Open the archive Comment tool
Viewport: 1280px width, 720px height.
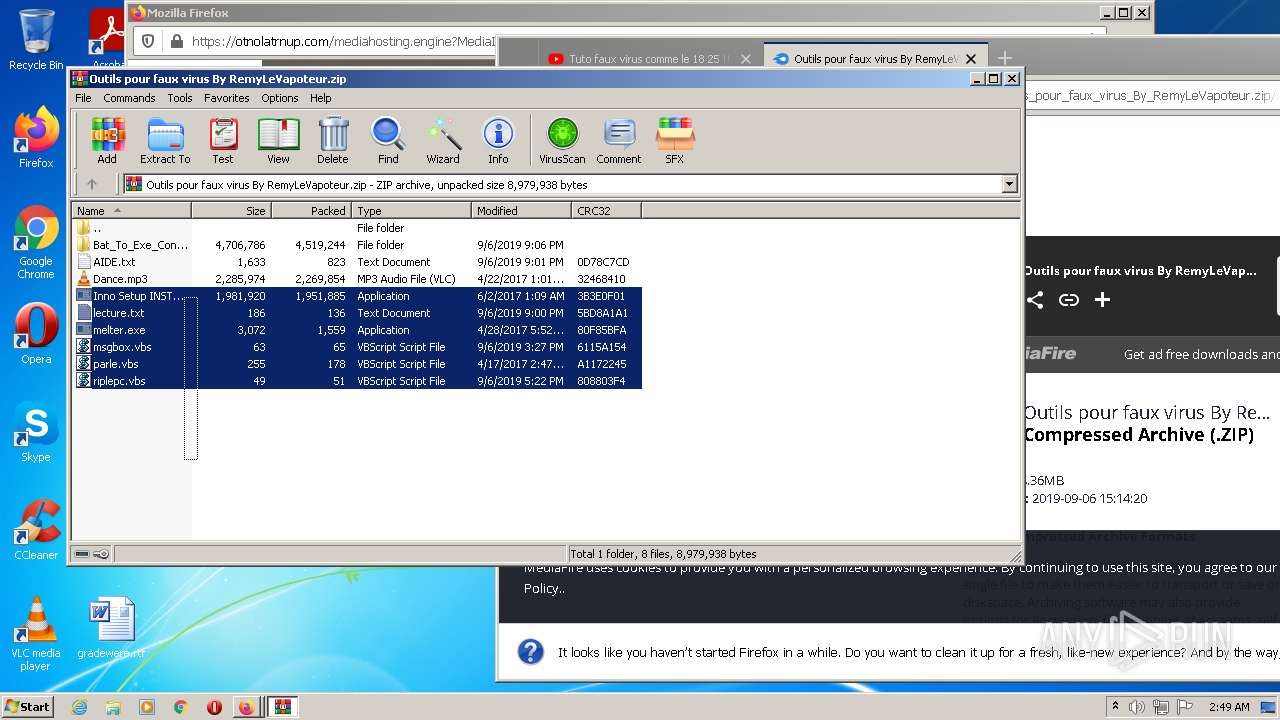click(619, 141)
